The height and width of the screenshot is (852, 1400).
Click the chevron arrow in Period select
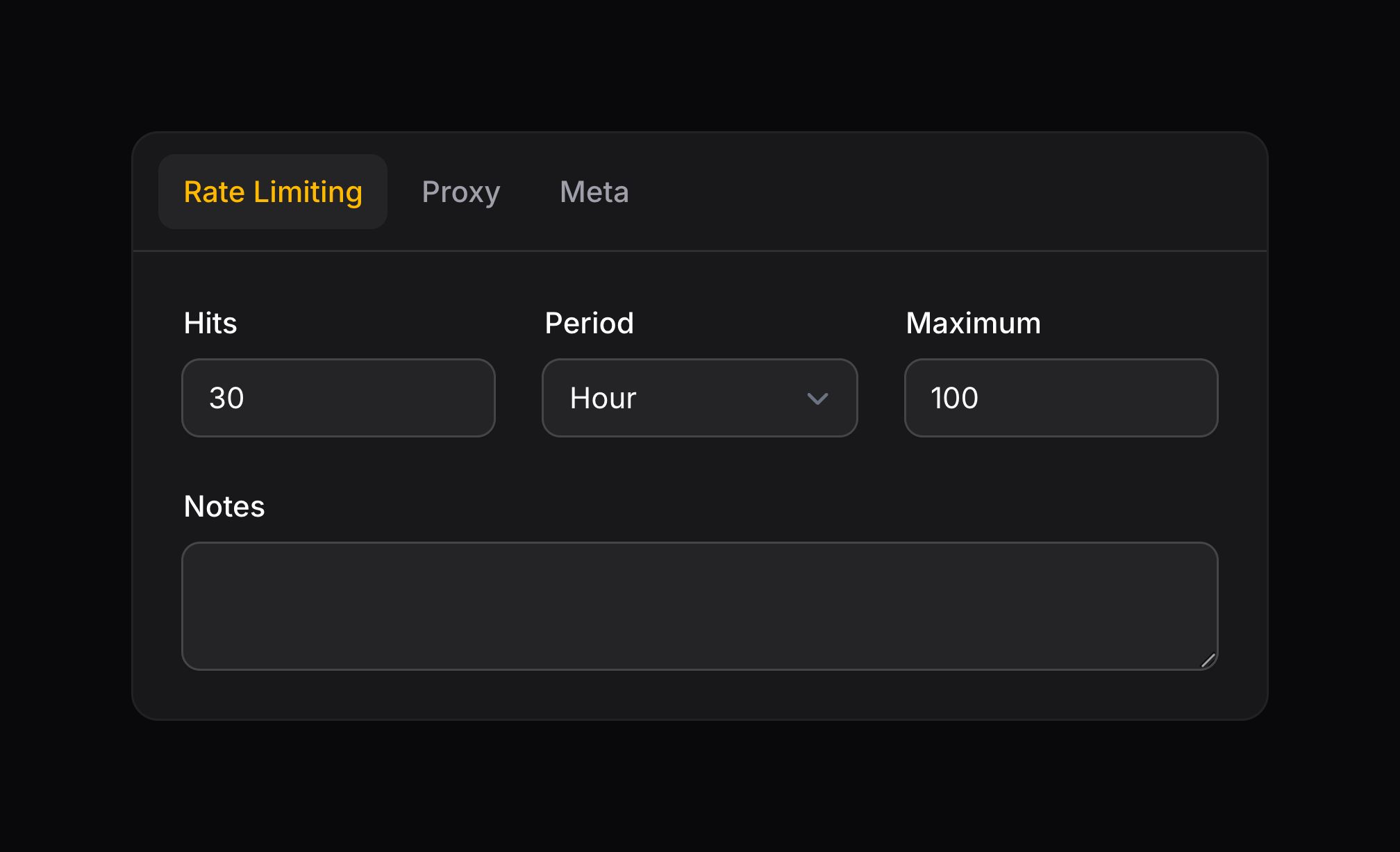point(817,399)
